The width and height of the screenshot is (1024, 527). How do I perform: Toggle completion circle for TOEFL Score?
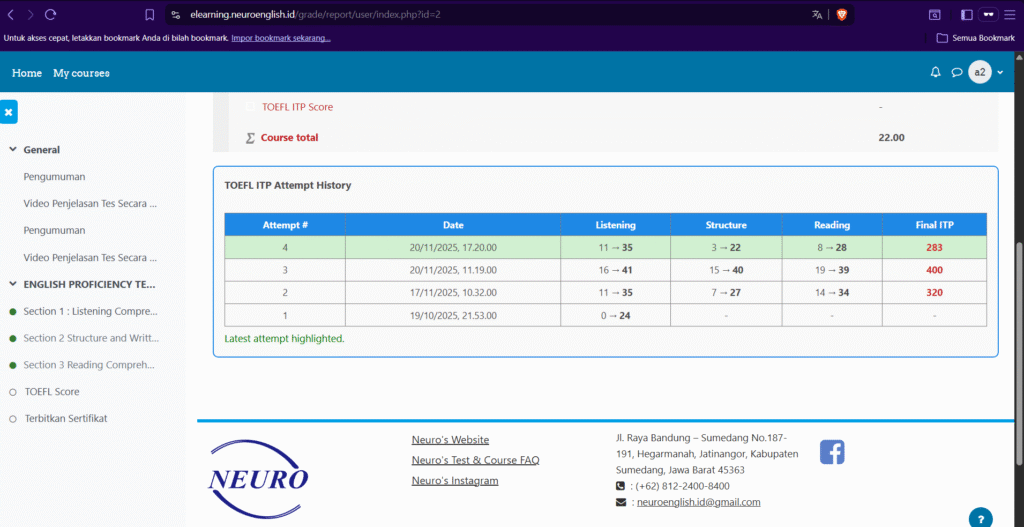pos(13,392)
